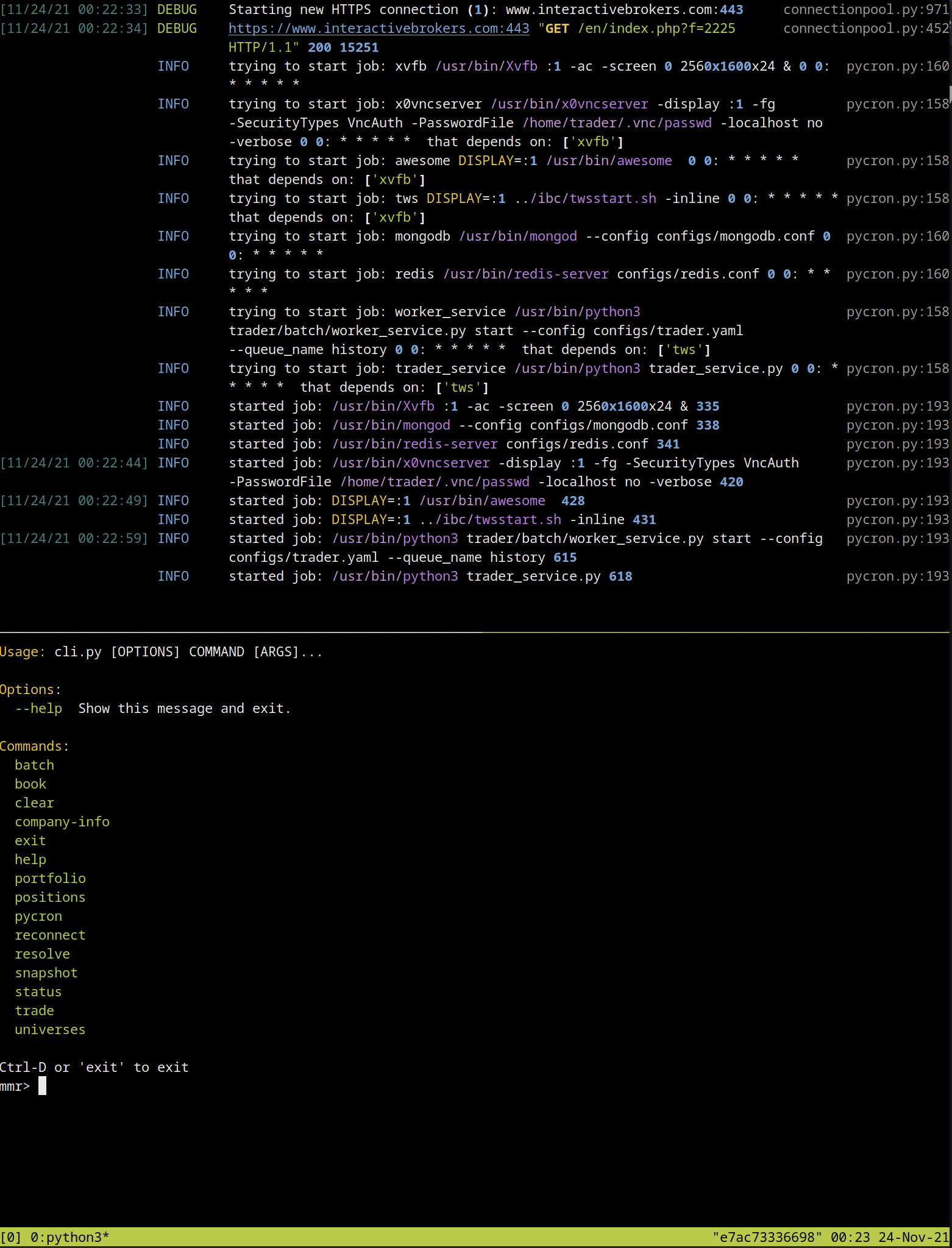Screen dimensions: 952x1248
Task: Click process id '335' of Xvfb job
Action: tap(708, 406)
